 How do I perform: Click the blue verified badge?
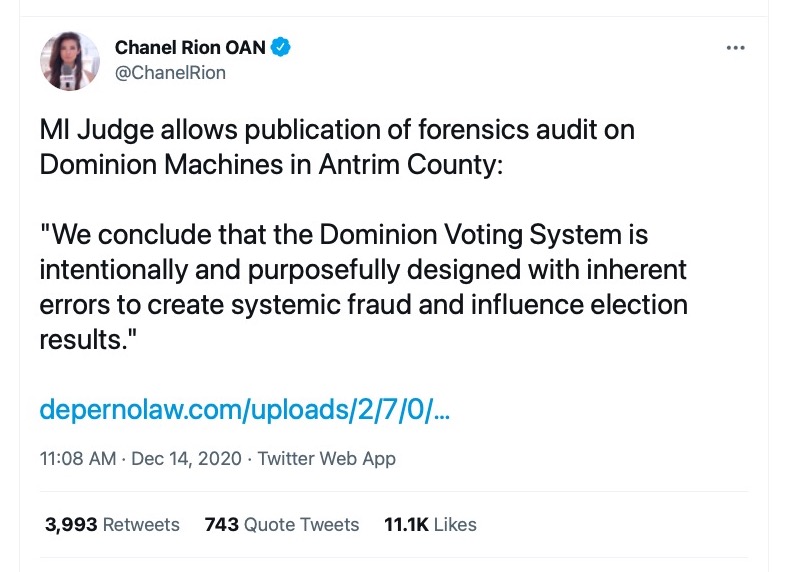283,47
